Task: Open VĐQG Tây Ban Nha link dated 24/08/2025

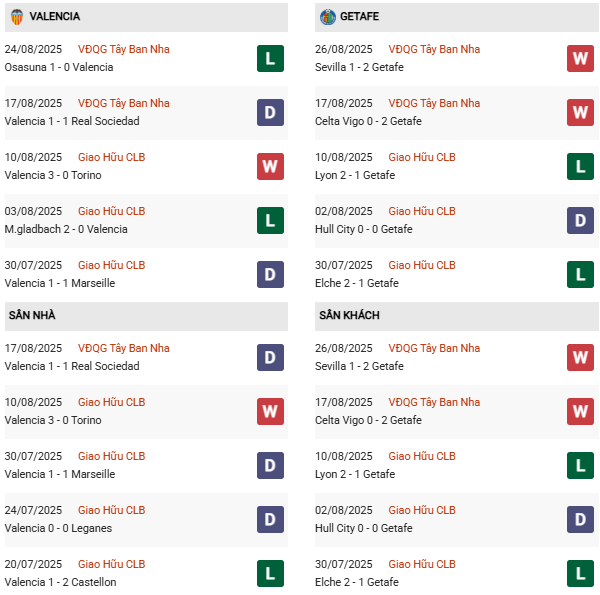Action: (x=124, y=49)
